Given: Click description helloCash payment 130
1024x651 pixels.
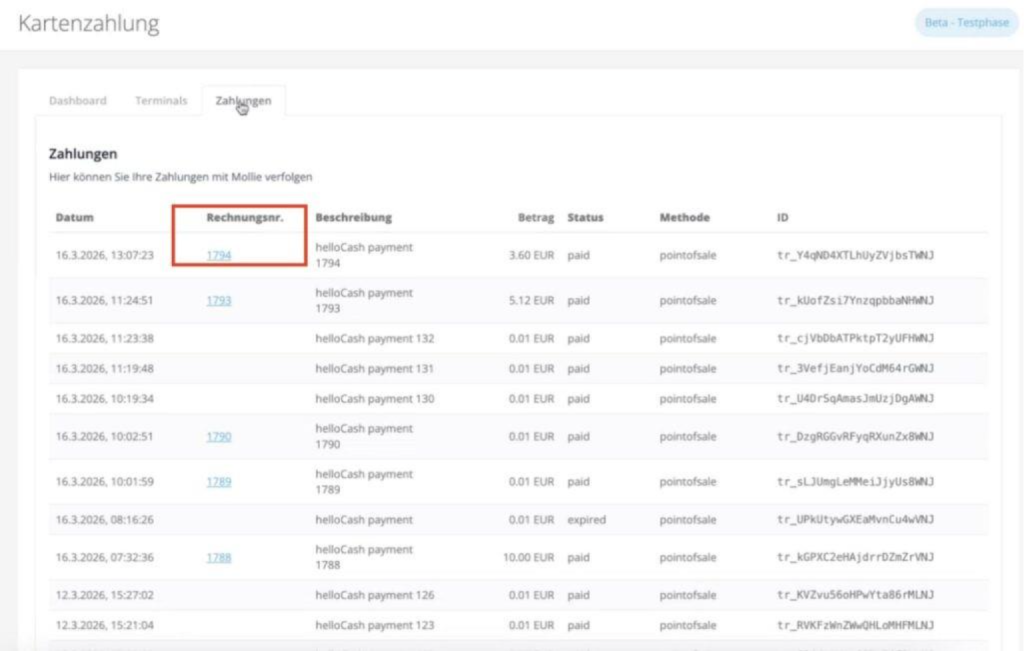Looking at the screenshot, I should pyautogui.click(x=375, y=398).
